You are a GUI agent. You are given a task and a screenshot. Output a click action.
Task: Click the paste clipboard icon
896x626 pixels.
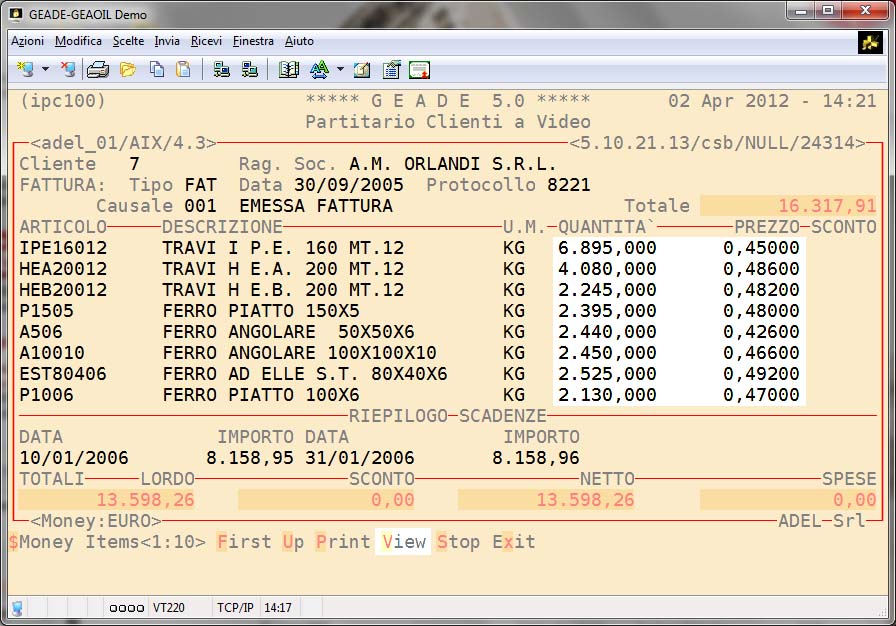click(183, 70)
